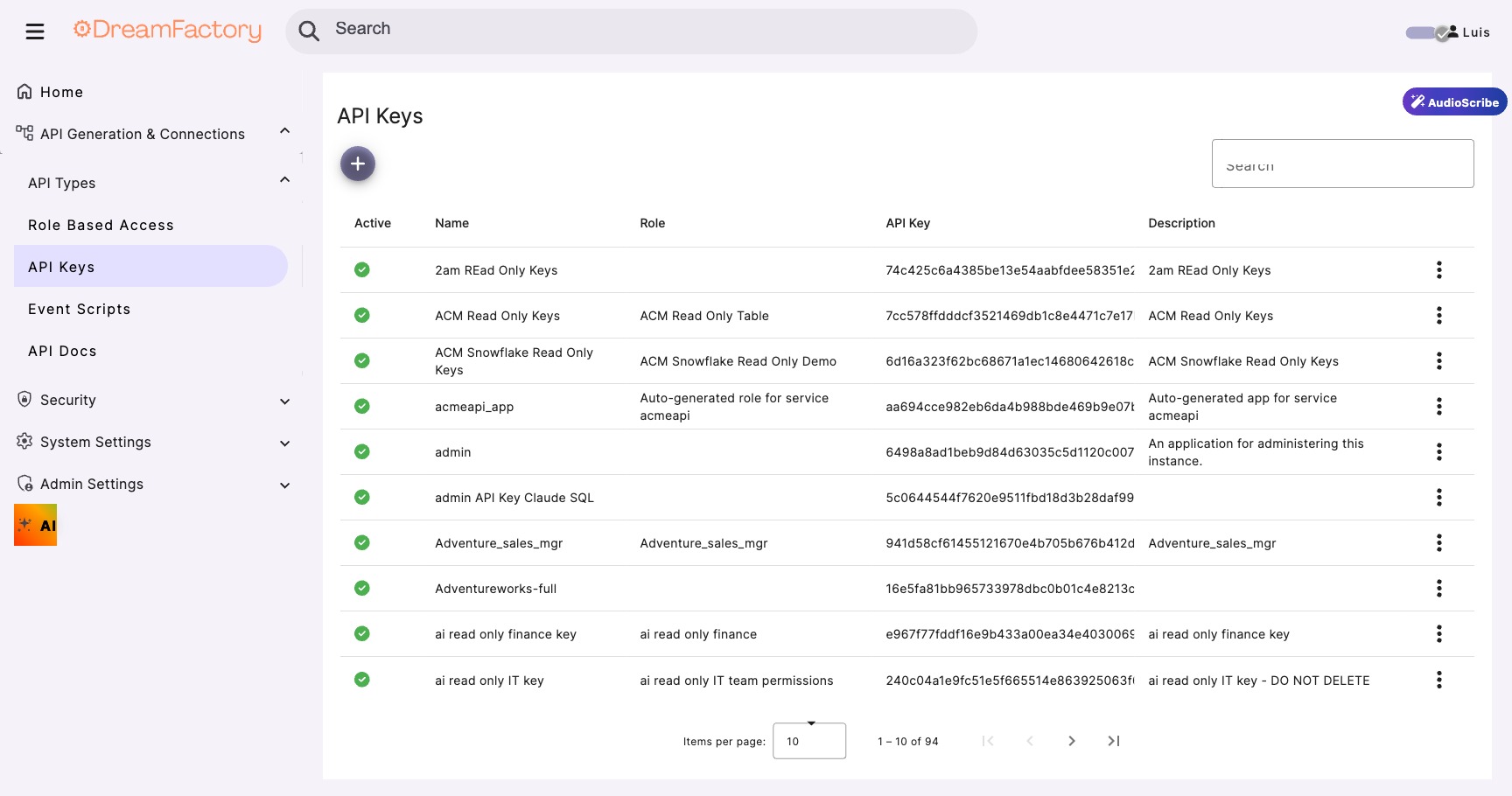The width and height of the screenshot is (1512, 796).
Task: Click the DreamFactory logo
Action: pos(167,30)
